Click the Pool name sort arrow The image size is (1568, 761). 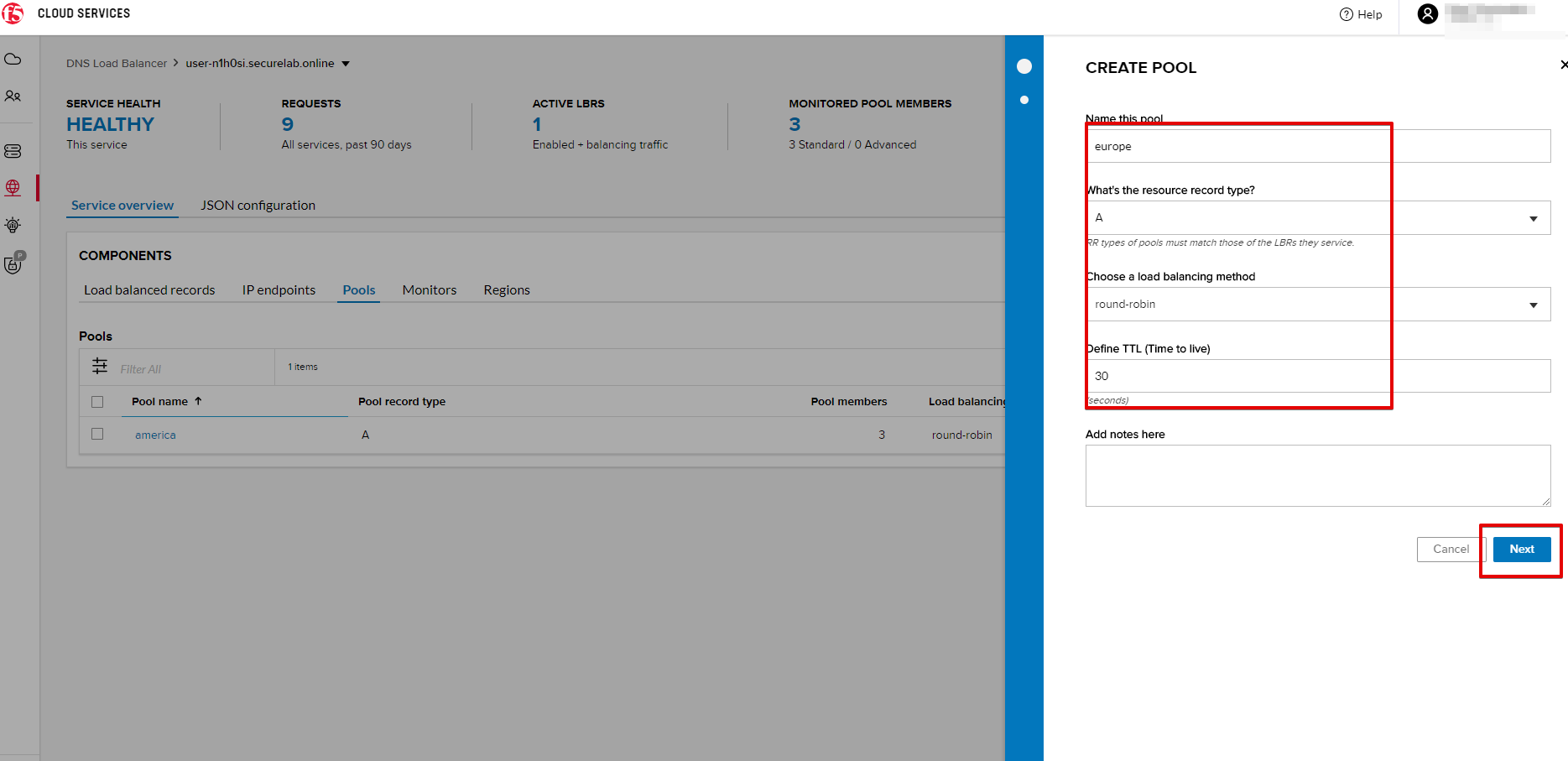[x=198, y=401]
